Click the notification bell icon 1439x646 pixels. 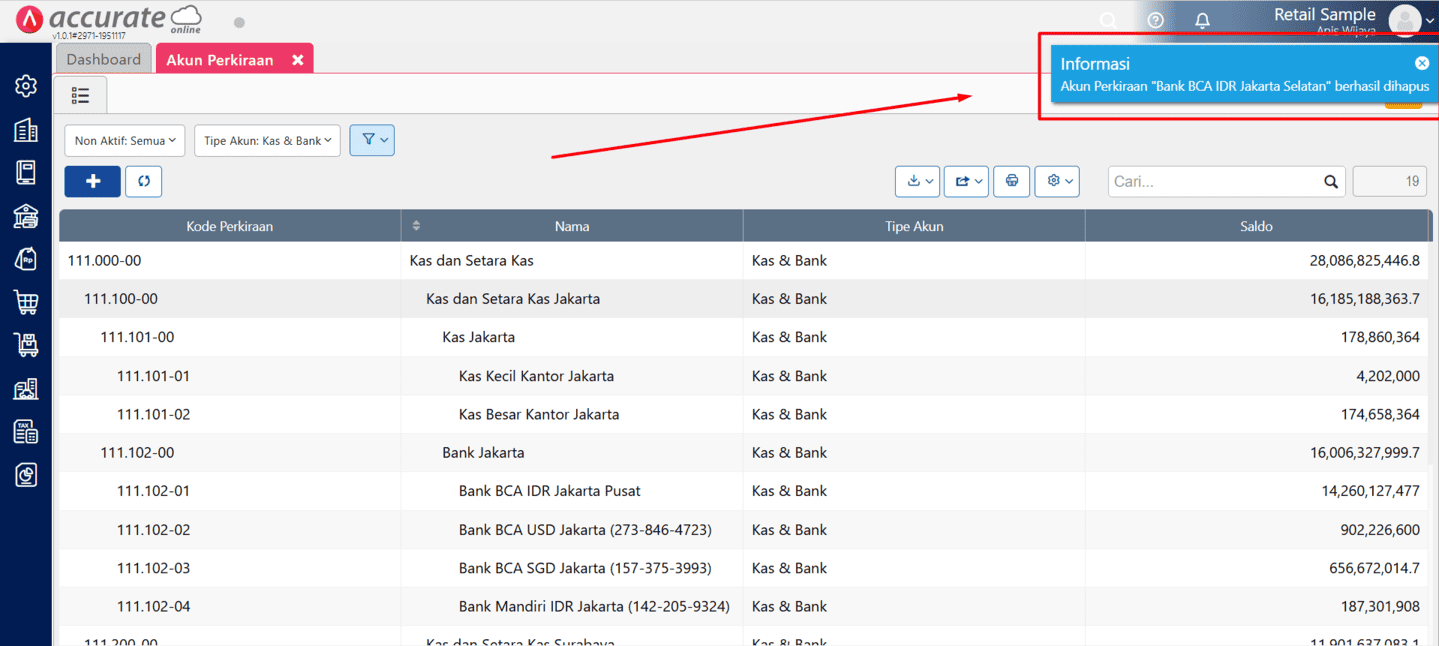1203,20
